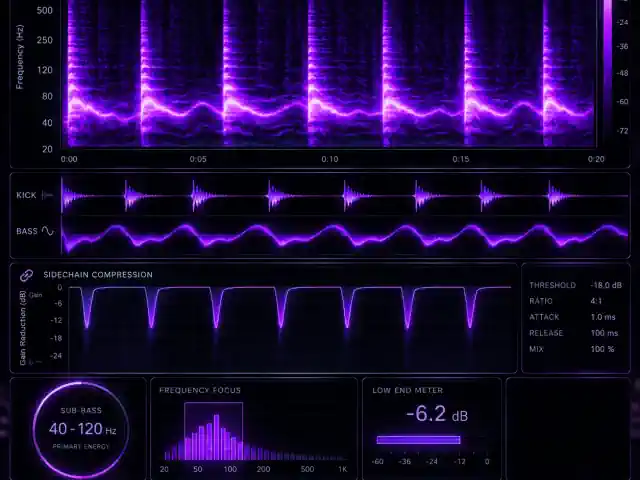Click the 1K label on the Frequency Focus axis
The image size is (640, 480).
tap(342, 469)
